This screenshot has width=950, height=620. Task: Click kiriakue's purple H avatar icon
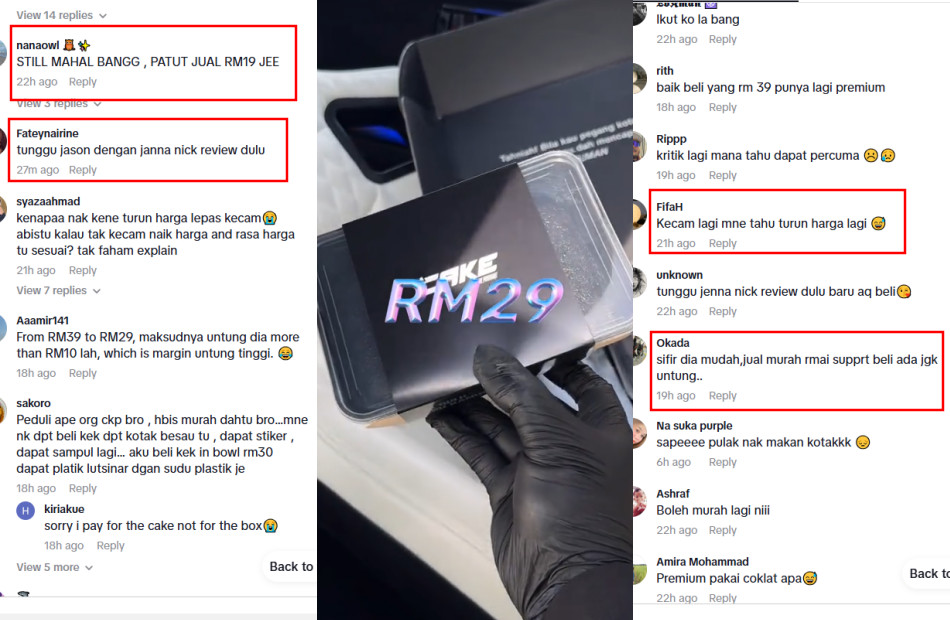point(25,511)
